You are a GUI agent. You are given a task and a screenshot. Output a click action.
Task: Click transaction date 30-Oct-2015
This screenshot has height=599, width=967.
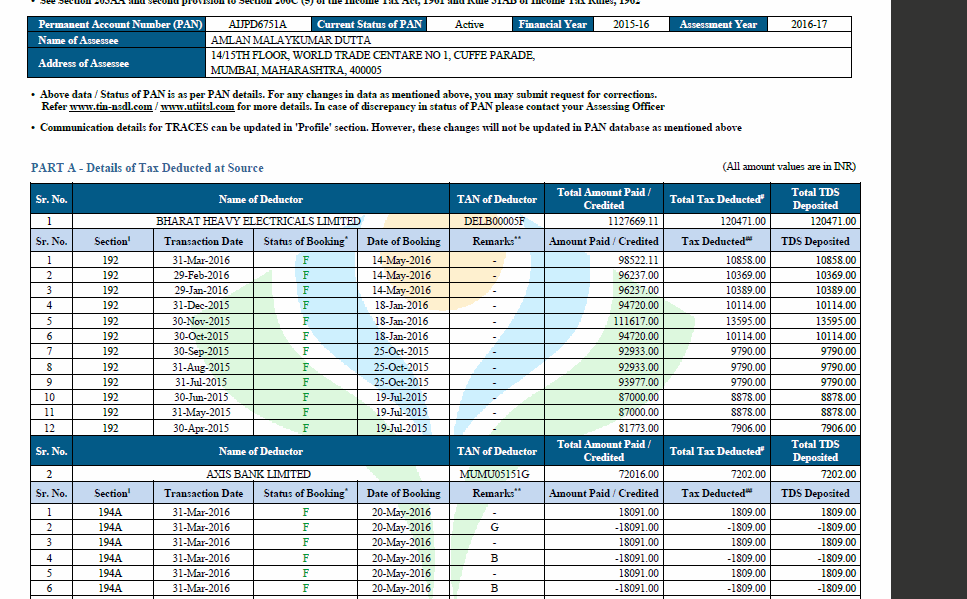tap(201, 336)
